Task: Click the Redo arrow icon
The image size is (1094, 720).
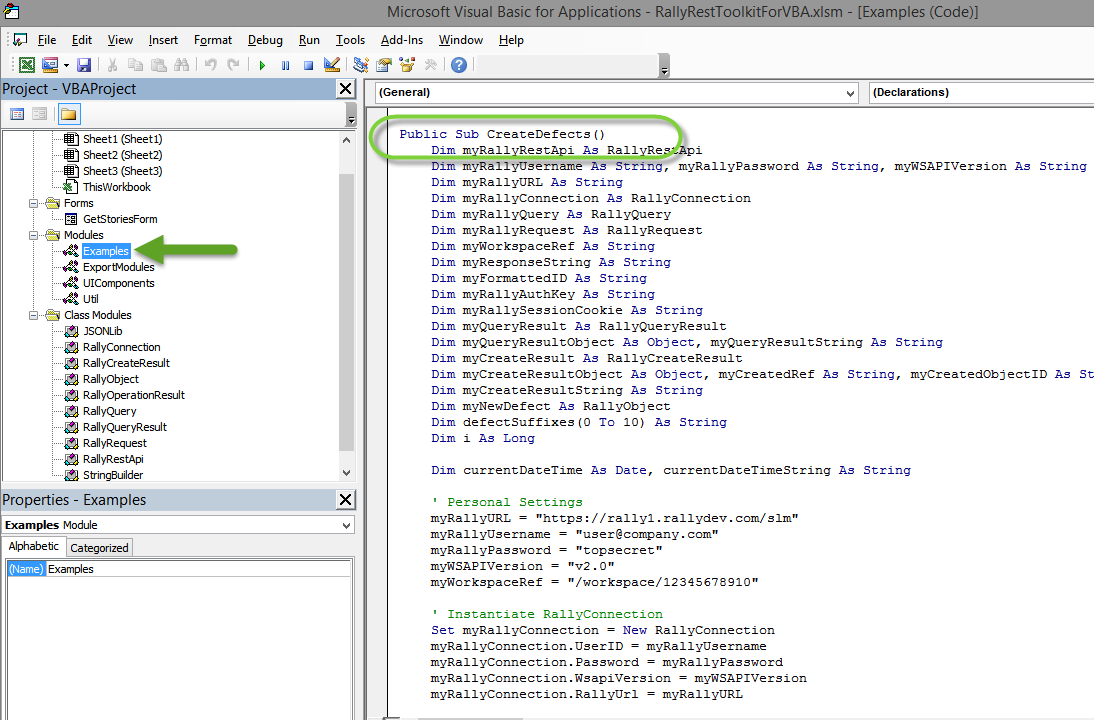Action: 233,65
